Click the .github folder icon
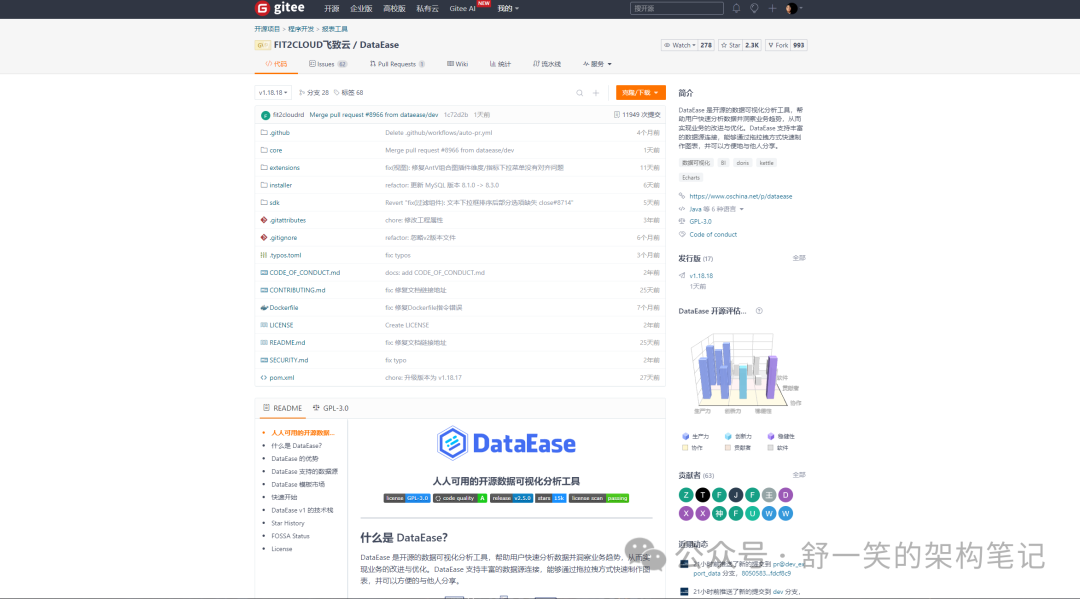 click(264, 132)
